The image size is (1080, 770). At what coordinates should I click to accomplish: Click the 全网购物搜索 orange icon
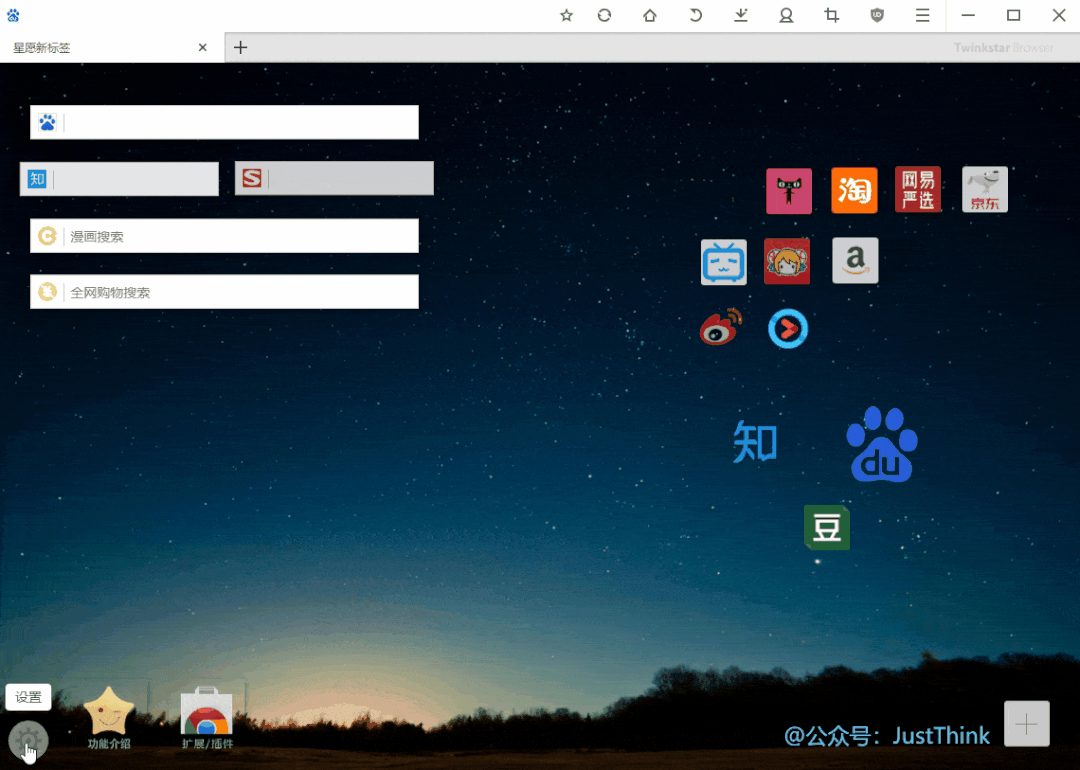coord(48,292)
